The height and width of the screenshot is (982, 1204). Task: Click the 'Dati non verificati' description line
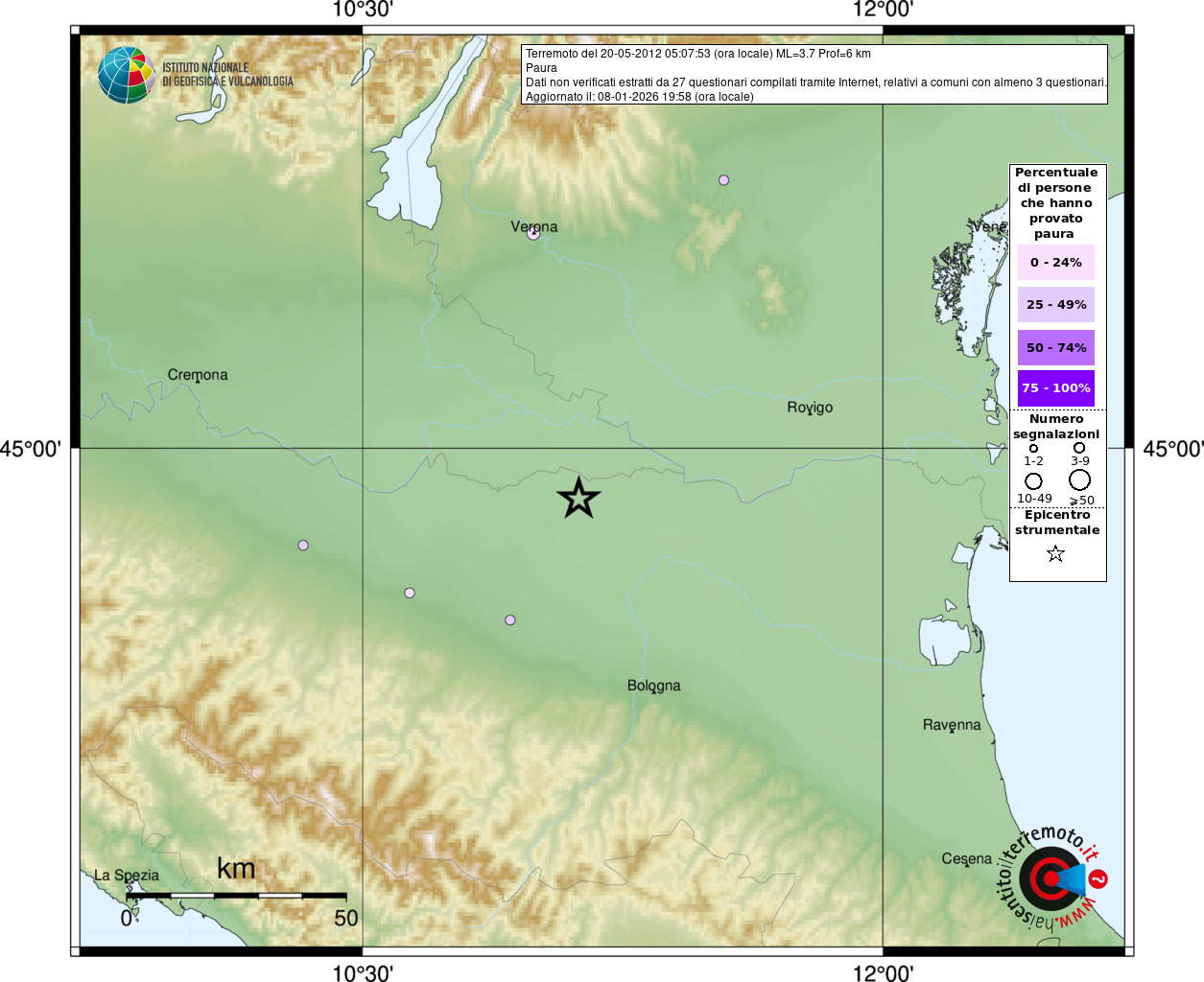click(x=816, y=82)
